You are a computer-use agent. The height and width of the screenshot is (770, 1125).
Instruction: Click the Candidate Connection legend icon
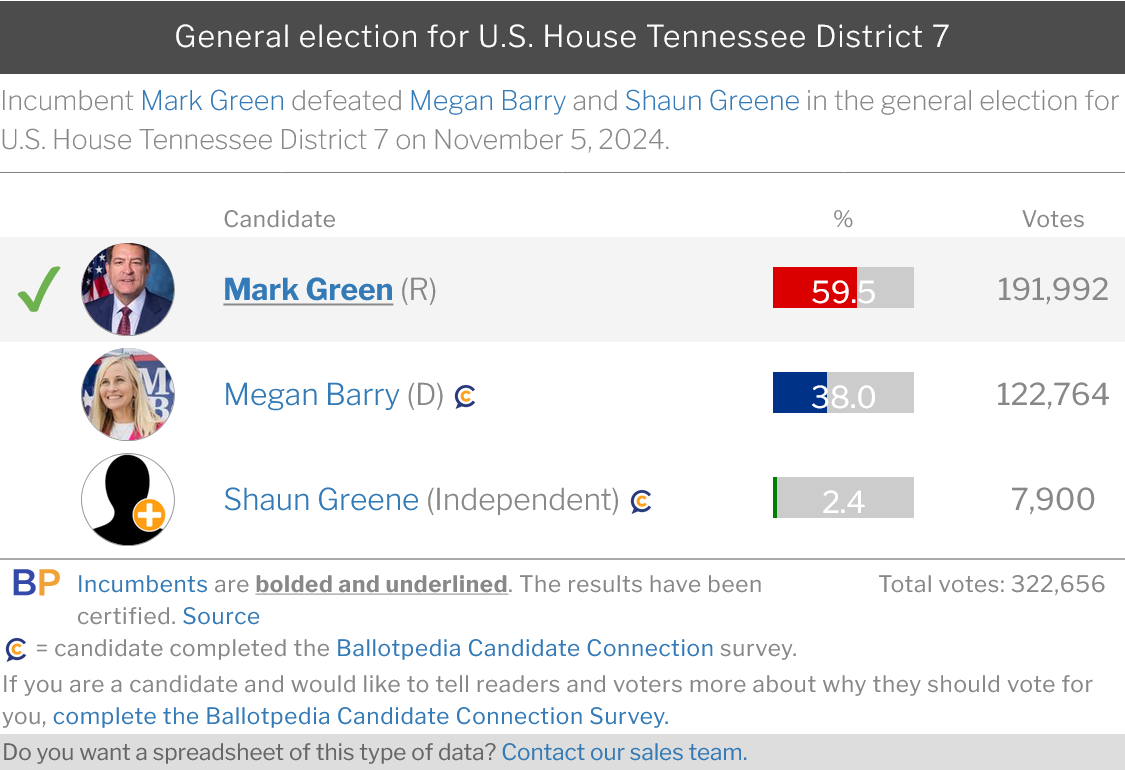16,649
